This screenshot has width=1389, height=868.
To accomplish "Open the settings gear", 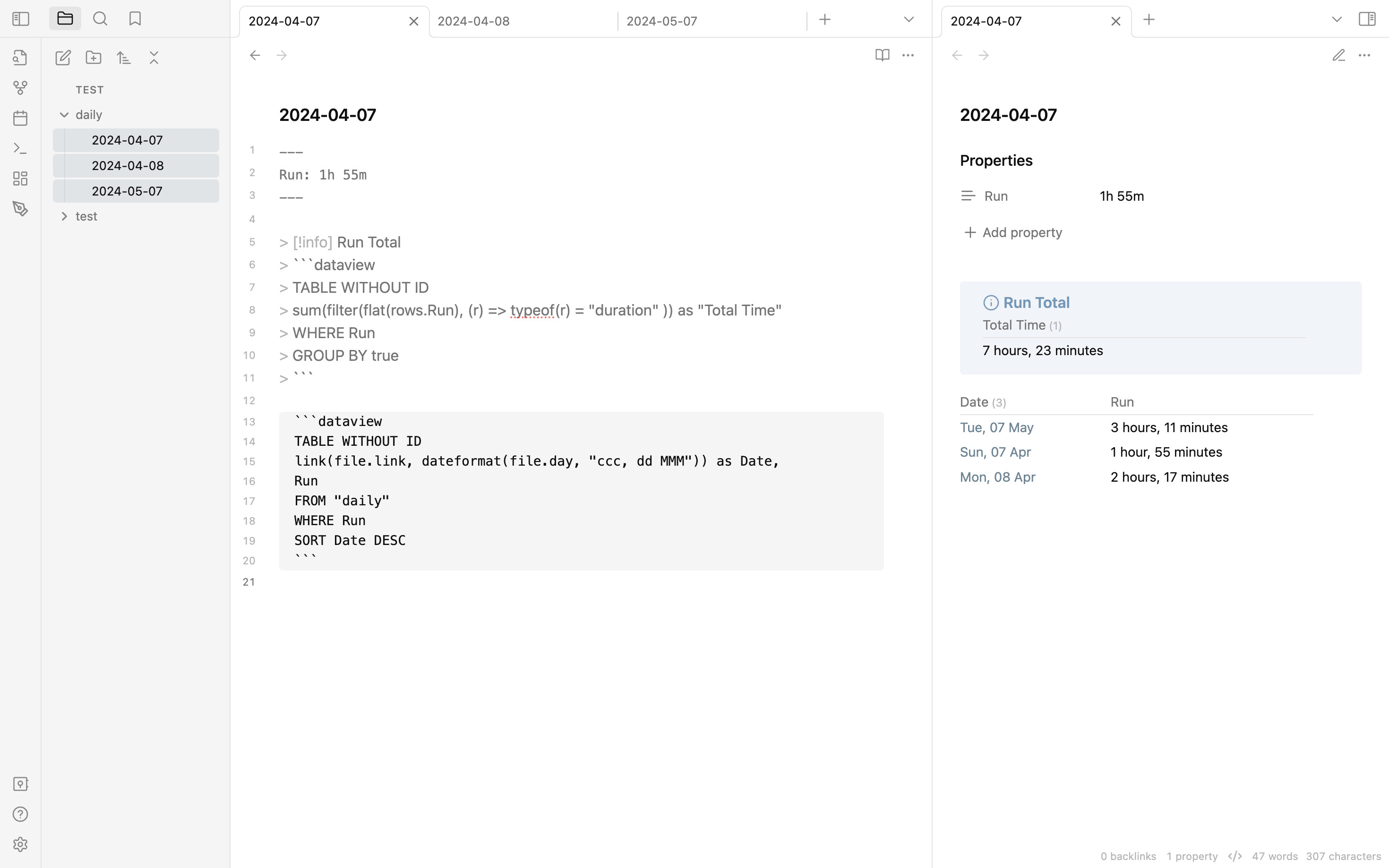I will pos(20,844).
